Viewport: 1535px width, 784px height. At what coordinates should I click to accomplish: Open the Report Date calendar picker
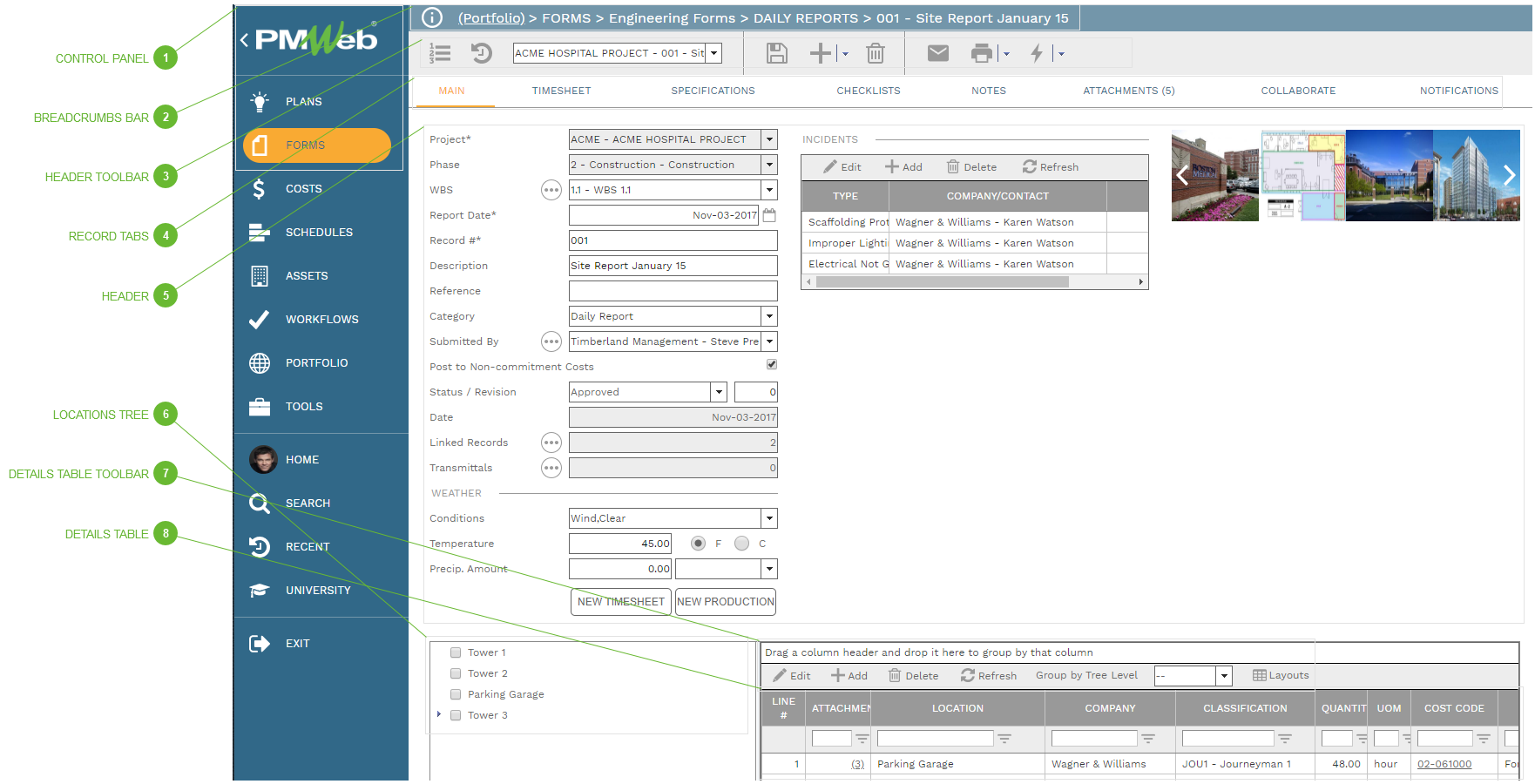tap(769, 215)
